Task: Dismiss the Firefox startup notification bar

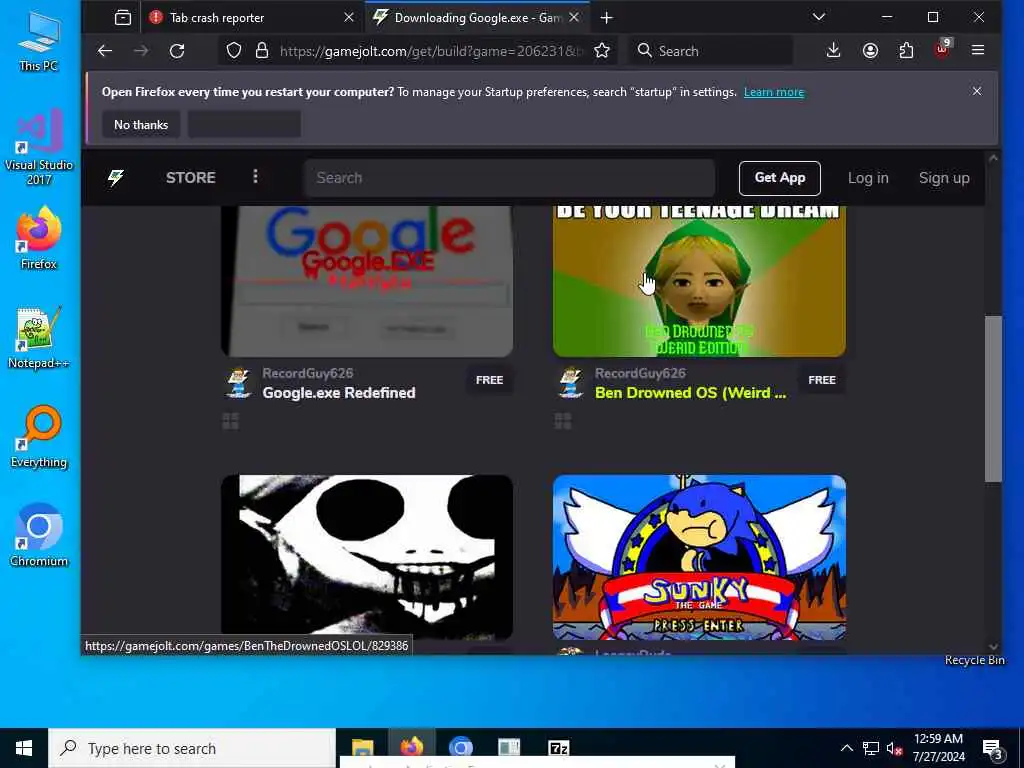Action: tap(976, 91)
